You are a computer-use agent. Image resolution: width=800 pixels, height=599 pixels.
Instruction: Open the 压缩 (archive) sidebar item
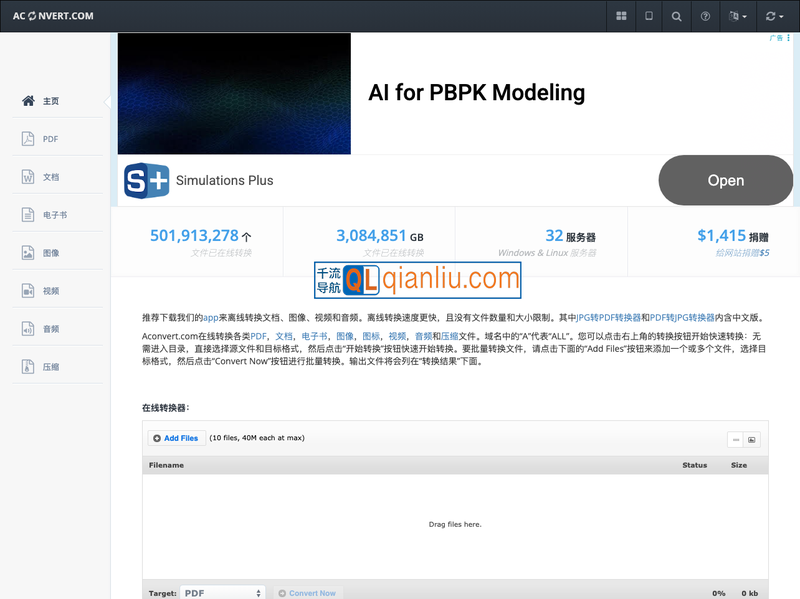(50, 367)
